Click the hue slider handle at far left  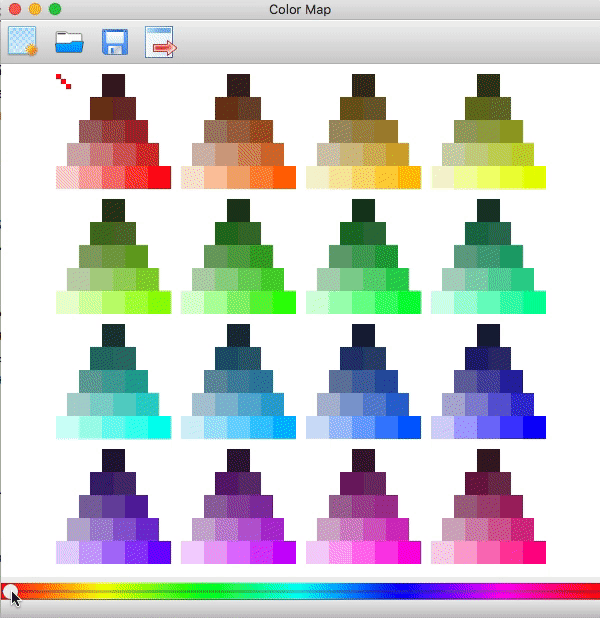pos(10,591)
